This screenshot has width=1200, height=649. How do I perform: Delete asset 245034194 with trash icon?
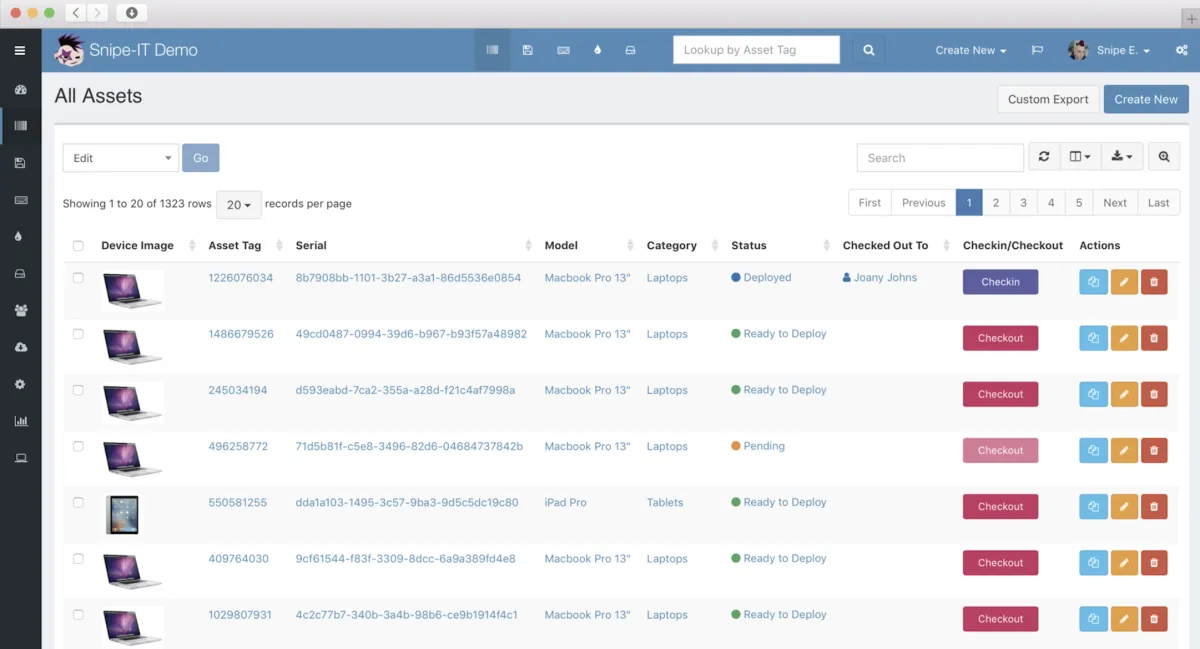tap(1154, 394)
